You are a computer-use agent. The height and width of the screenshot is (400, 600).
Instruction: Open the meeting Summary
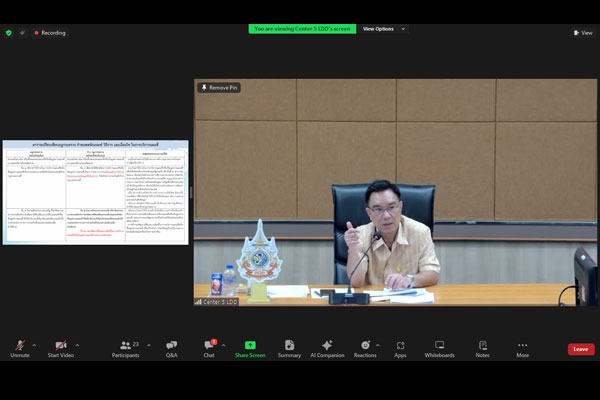coord(289,346)
